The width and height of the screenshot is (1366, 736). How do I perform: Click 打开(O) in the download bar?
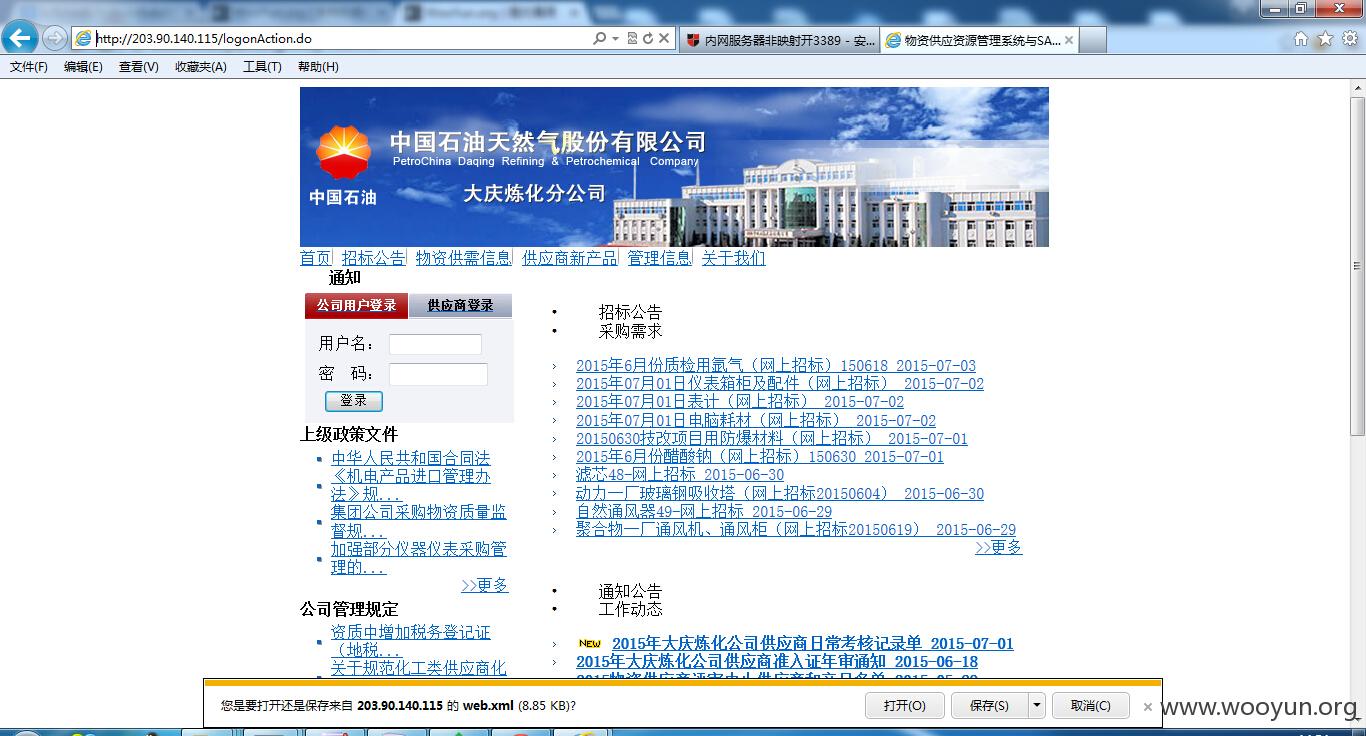(905, 705)
